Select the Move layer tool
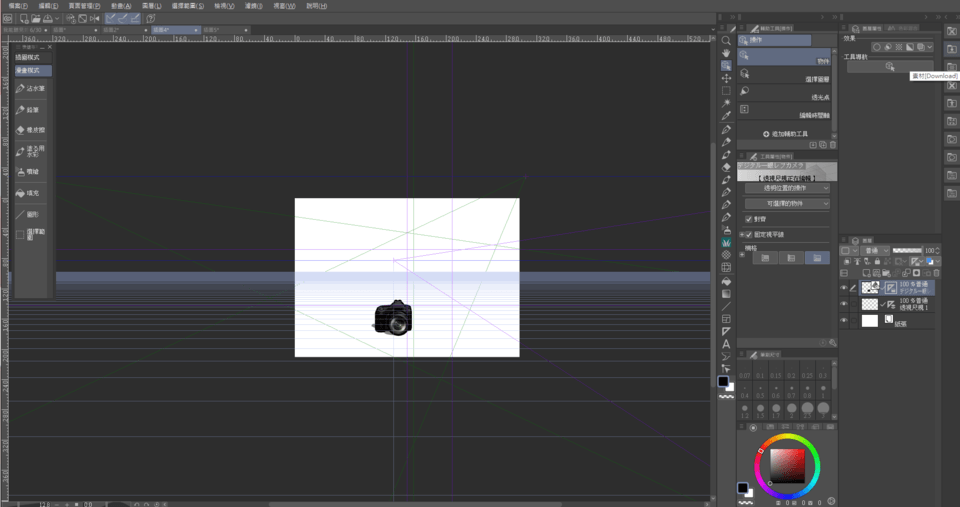 726,78
